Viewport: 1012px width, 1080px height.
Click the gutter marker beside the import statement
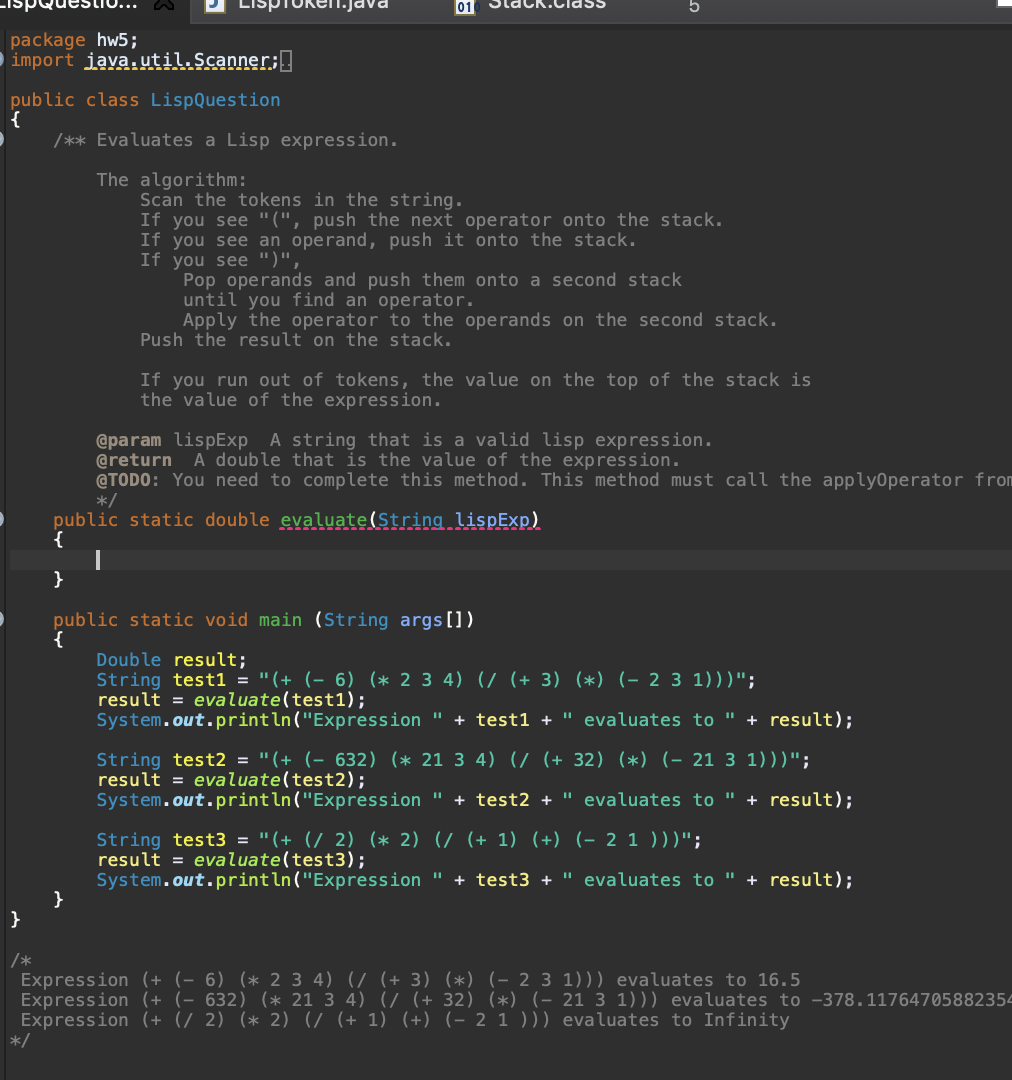point(2,59)
